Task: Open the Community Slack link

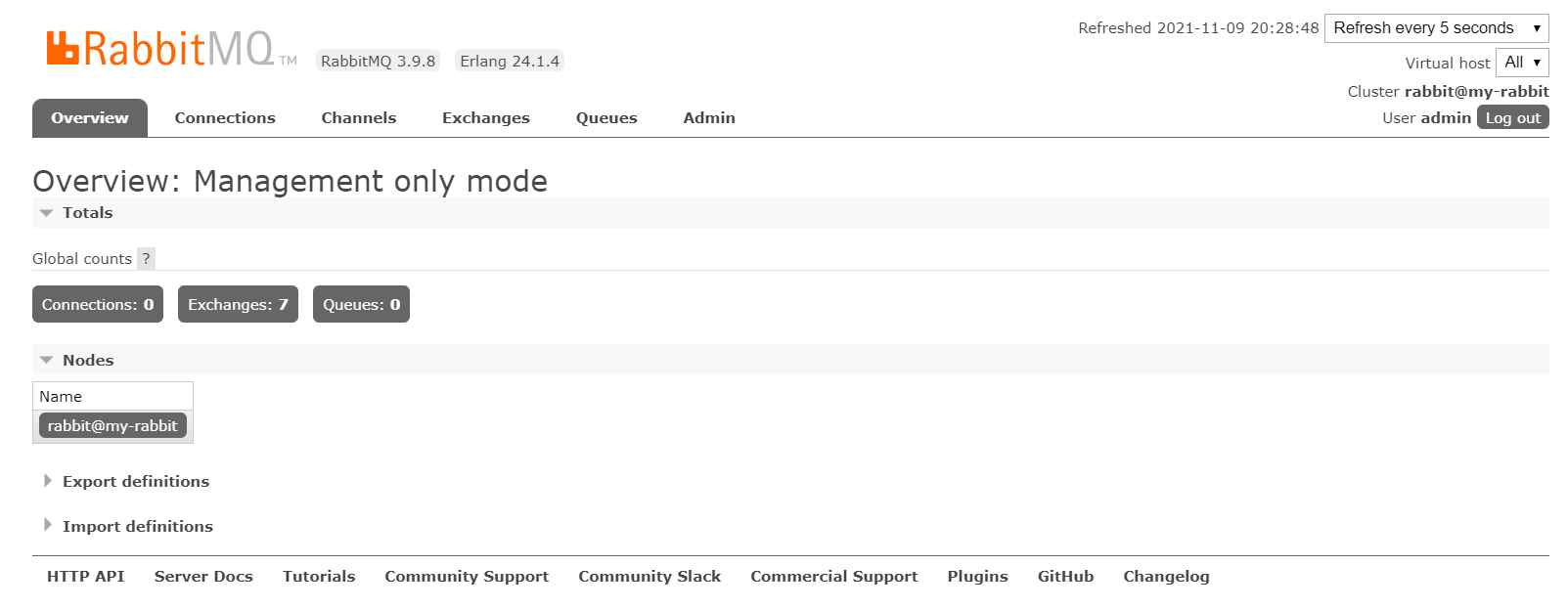Action: click(x=650, y=577)
